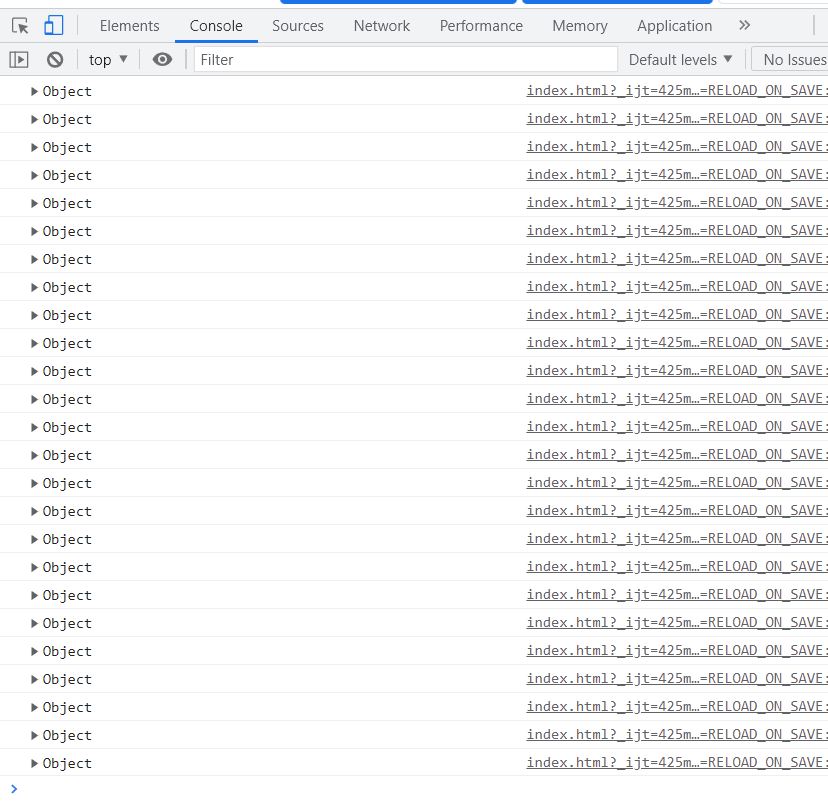828x805 pixels.
Task: Open the Default levels dropdown
Action: pyautogui.click(x=680, y=60)
